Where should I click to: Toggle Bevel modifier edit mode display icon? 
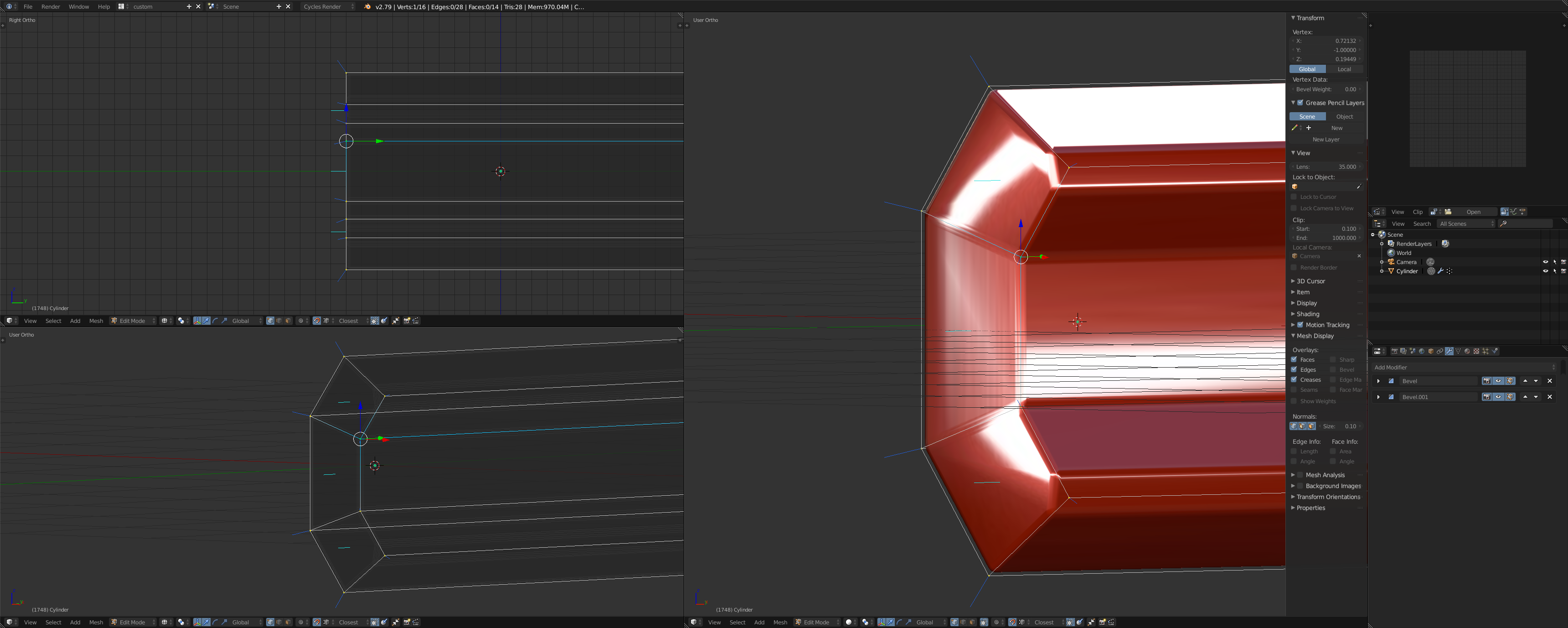coord(1510,381)
